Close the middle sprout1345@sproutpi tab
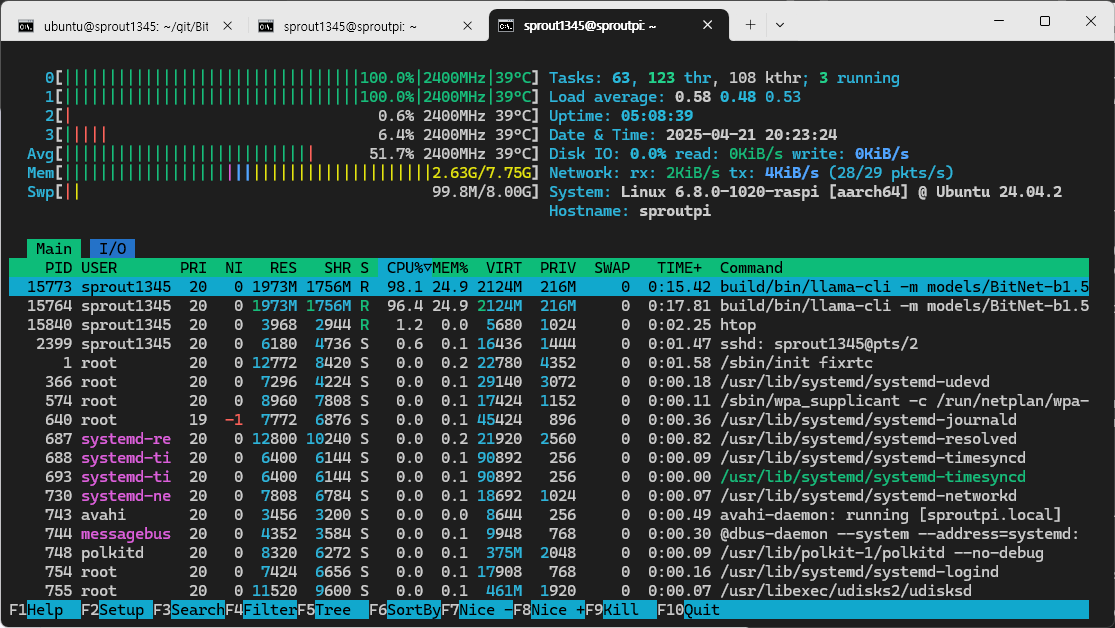This screenshot has width=1115, height=628. click(467, 26)
